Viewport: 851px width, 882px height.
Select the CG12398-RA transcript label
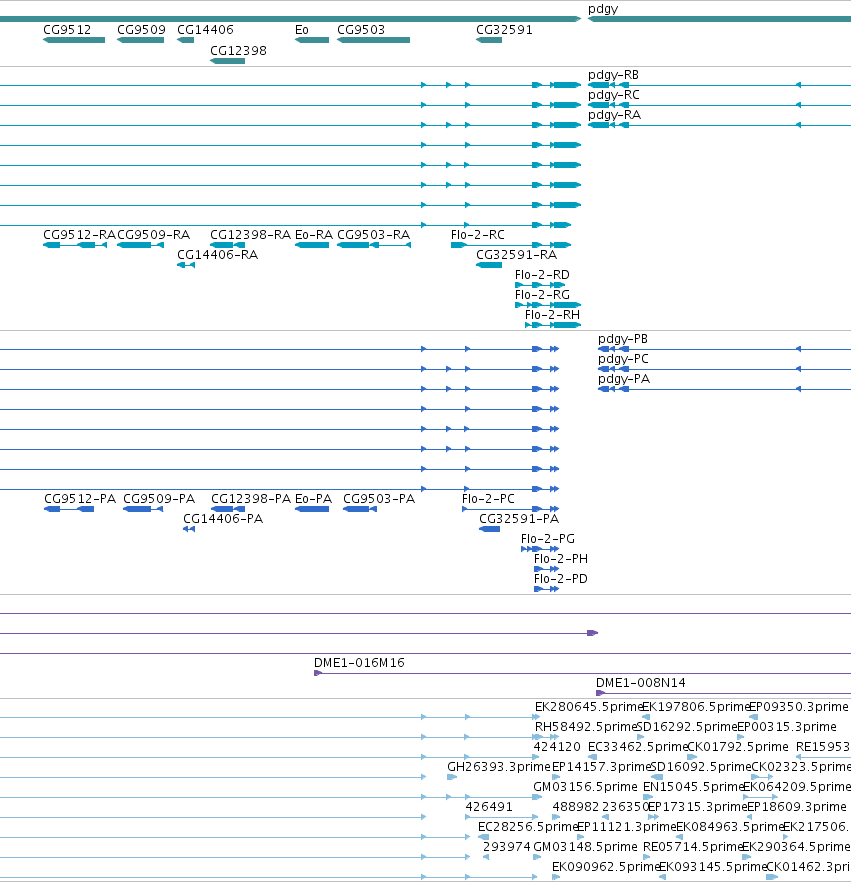click(x=250, y=235)
